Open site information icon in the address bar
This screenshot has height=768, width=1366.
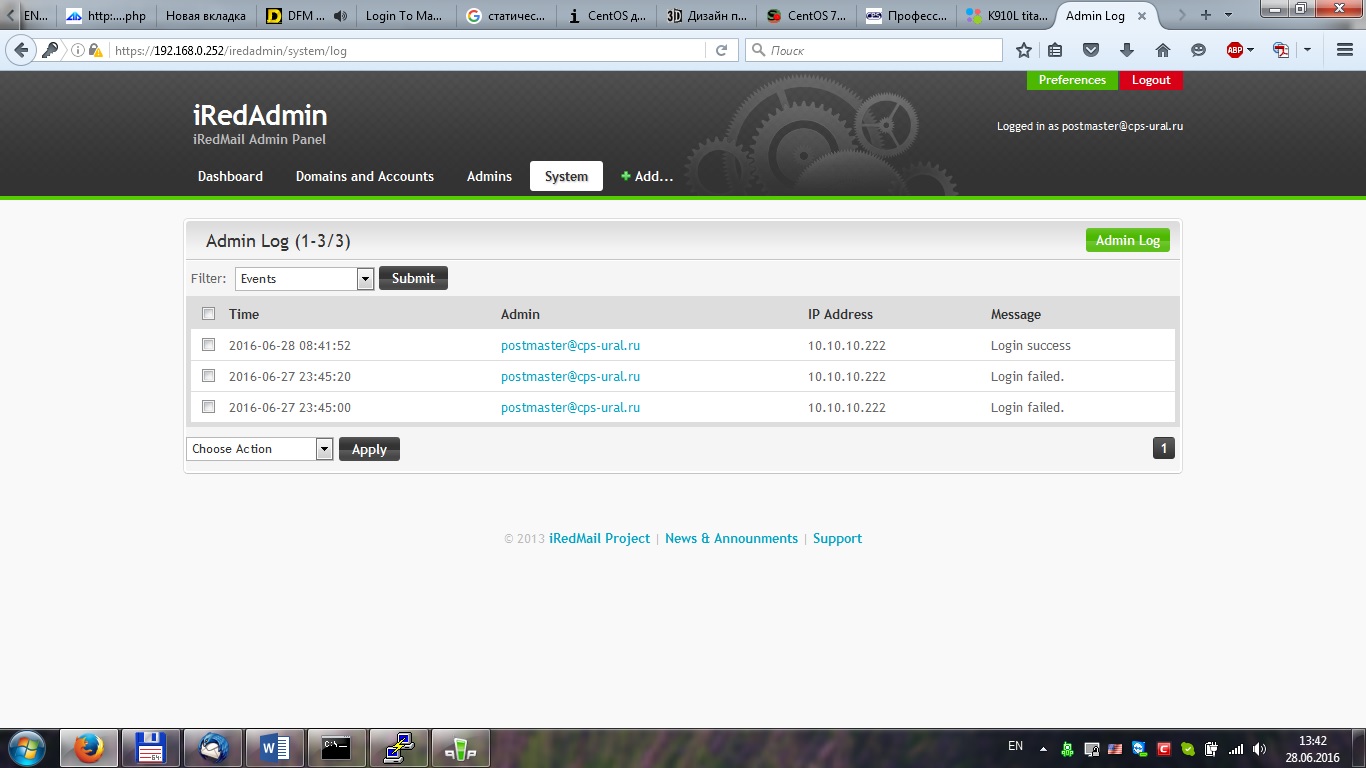(x=78, y=50)
